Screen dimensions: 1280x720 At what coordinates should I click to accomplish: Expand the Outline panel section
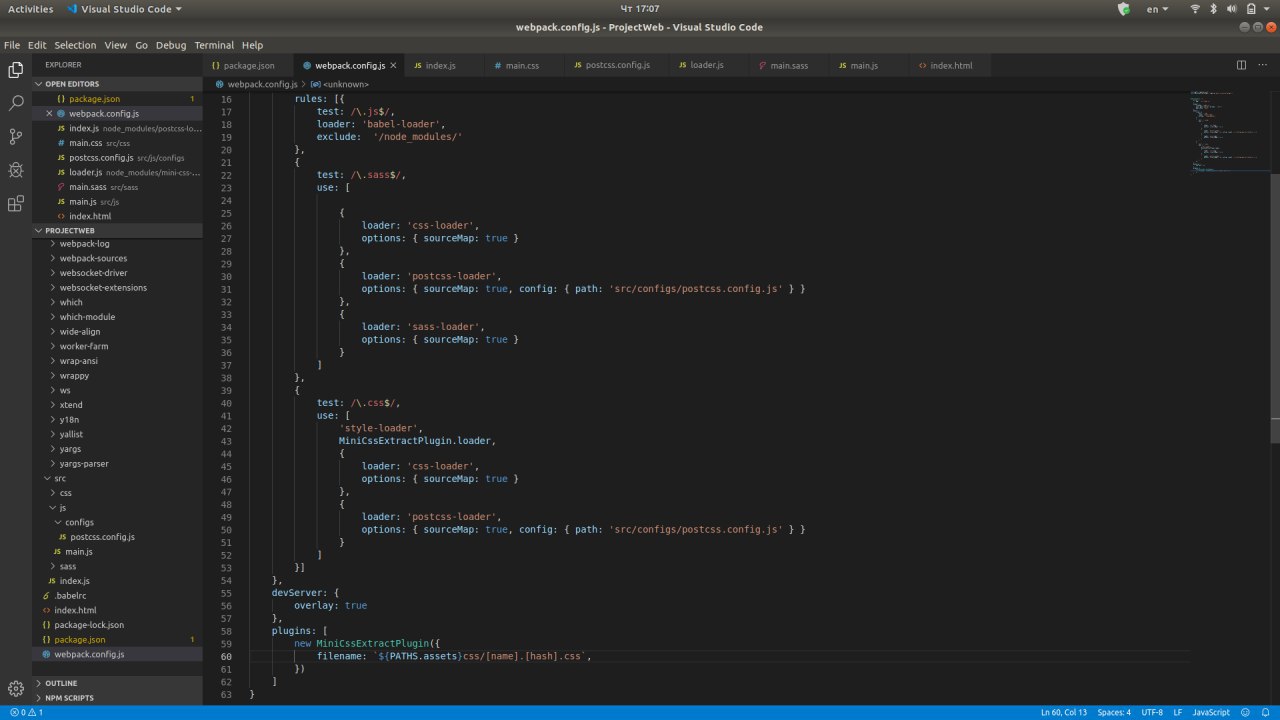61,683
